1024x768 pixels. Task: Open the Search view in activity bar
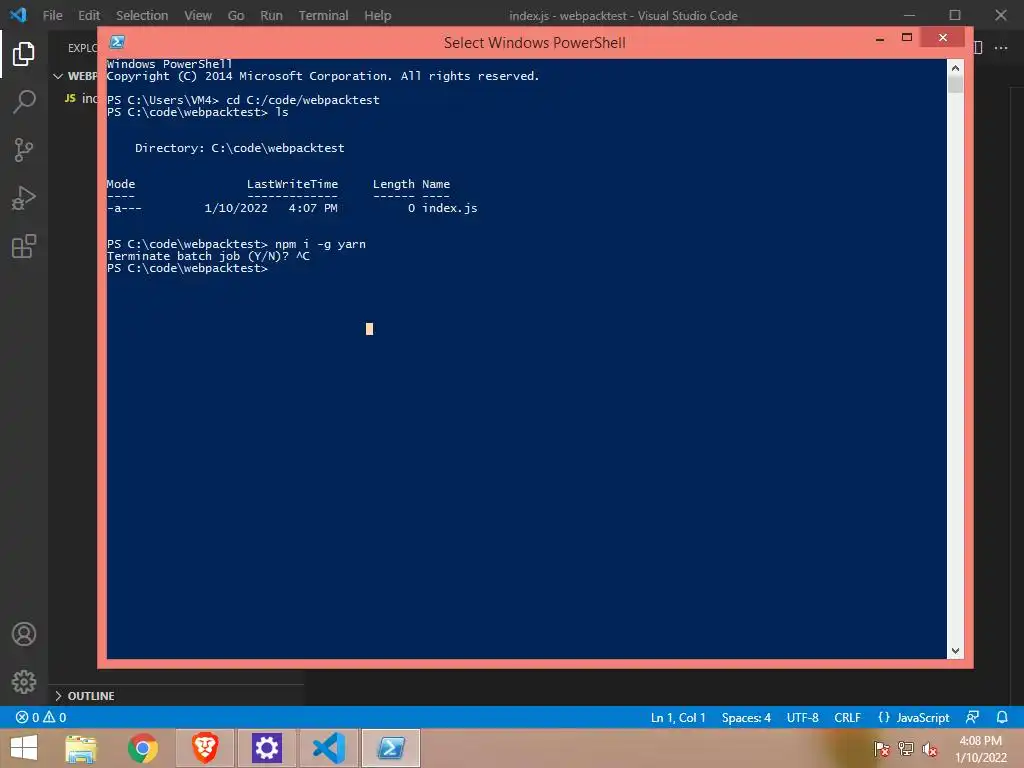tap(24, 102)
